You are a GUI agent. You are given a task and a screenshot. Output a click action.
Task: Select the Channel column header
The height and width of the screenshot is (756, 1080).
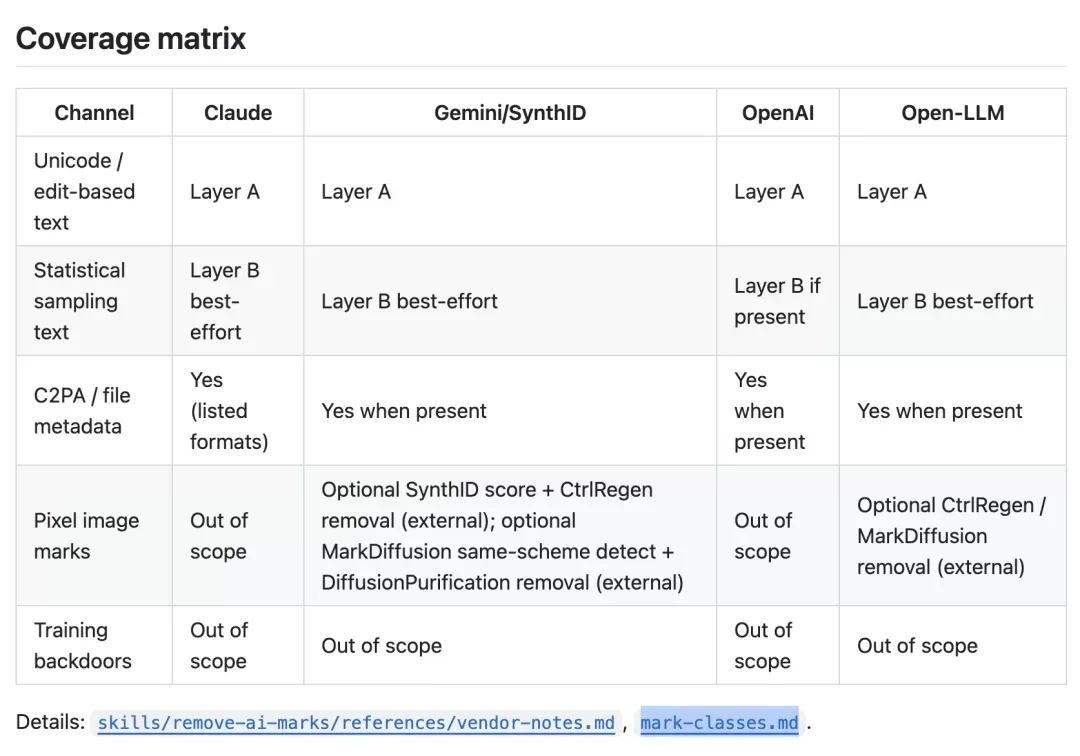pos(94,112)
